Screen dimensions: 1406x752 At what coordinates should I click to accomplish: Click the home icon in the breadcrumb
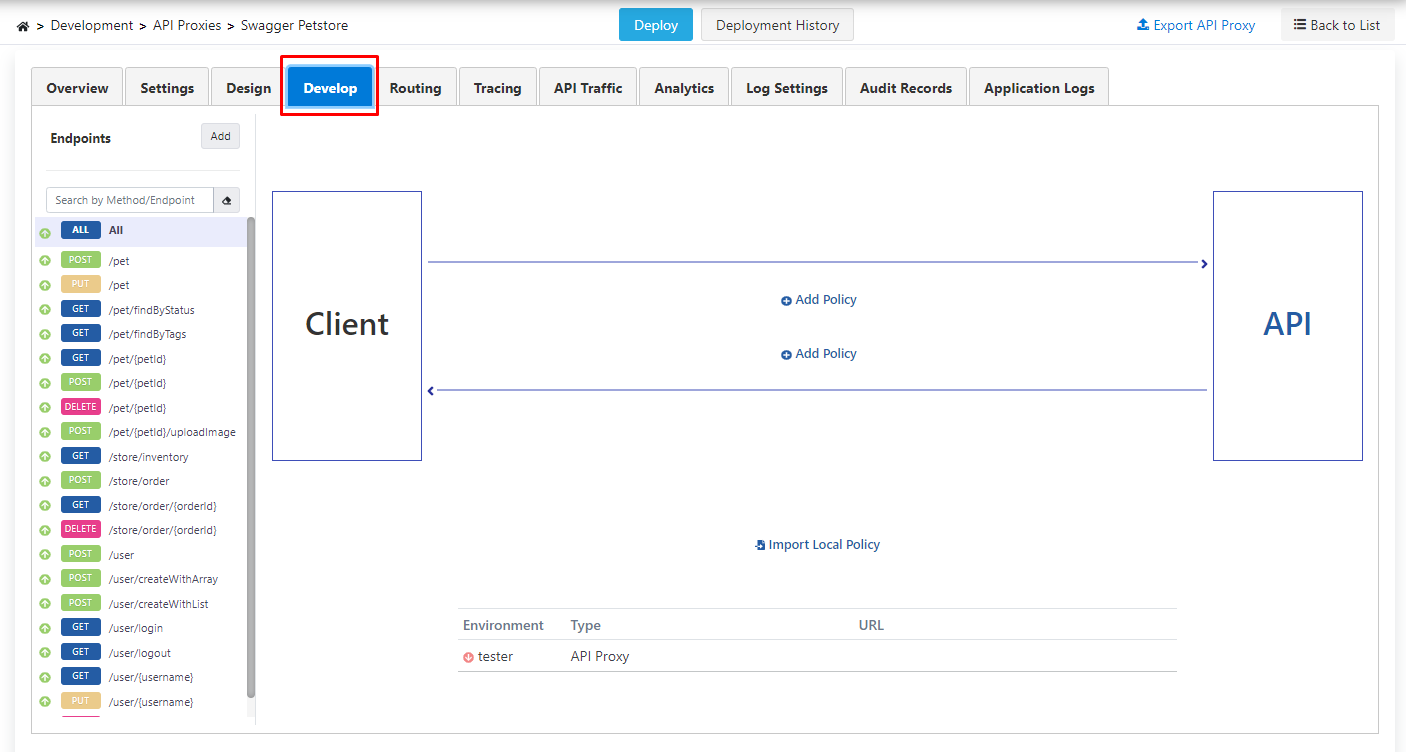click(23, 26)
